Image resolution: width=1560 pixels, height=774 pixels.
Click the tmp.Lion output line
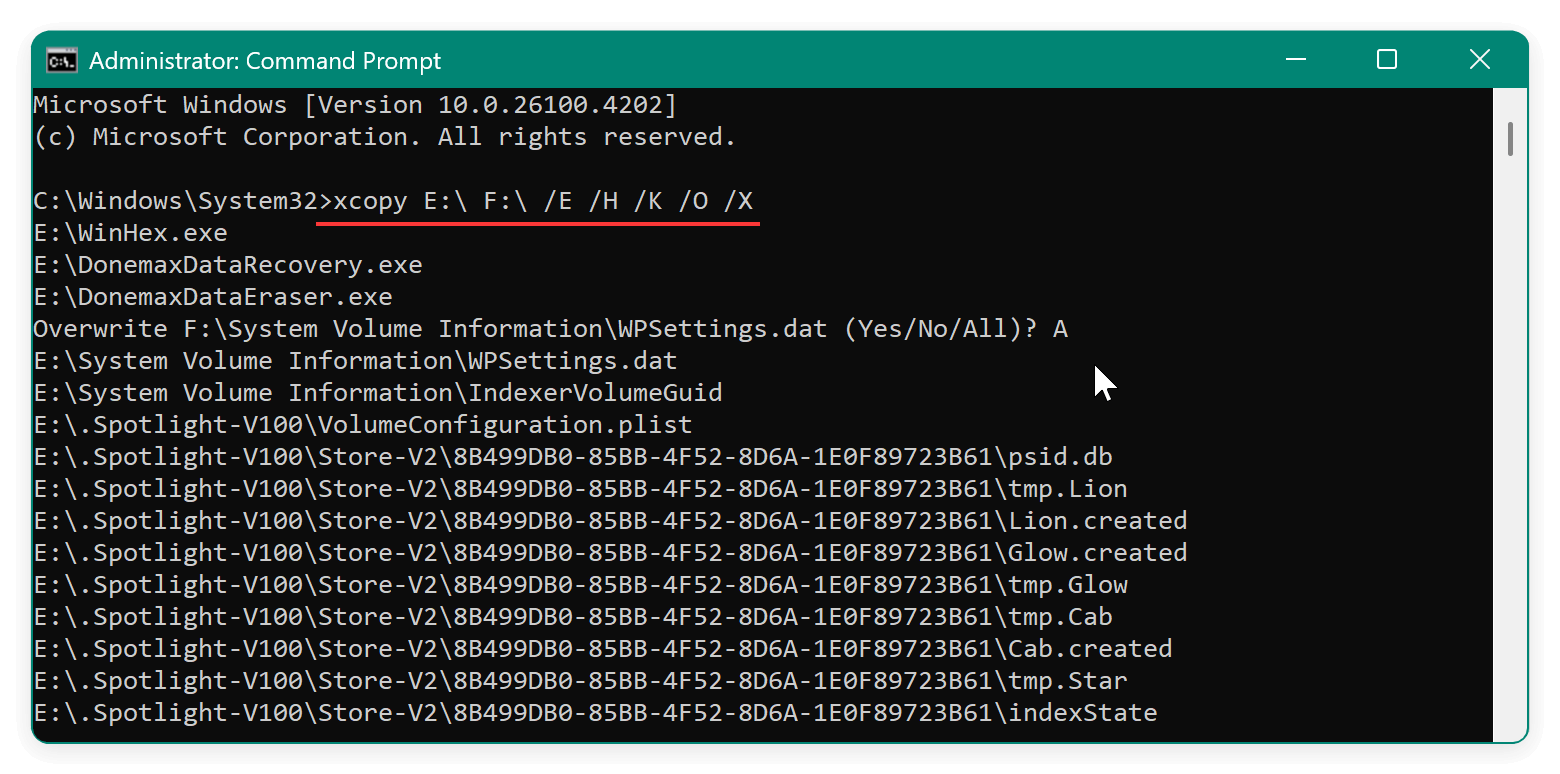pos(580,488)
